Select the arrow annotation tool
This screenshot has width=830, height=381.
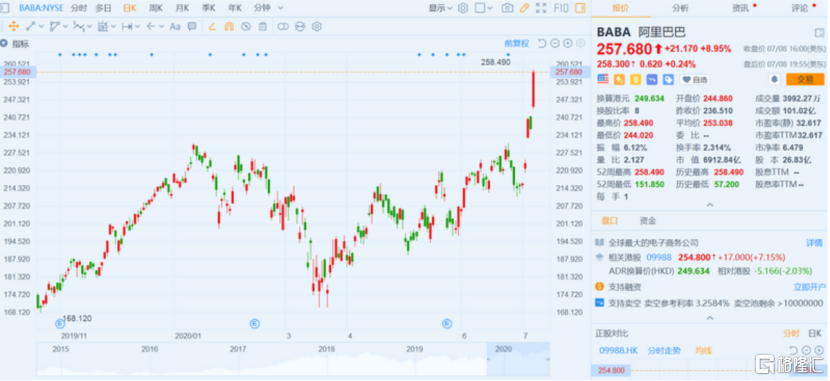150,26
